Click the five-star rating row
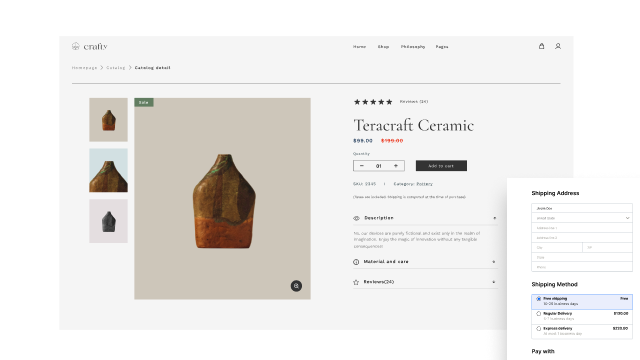Viewport: 640px width, 360px height. click(x=373, y=102)
